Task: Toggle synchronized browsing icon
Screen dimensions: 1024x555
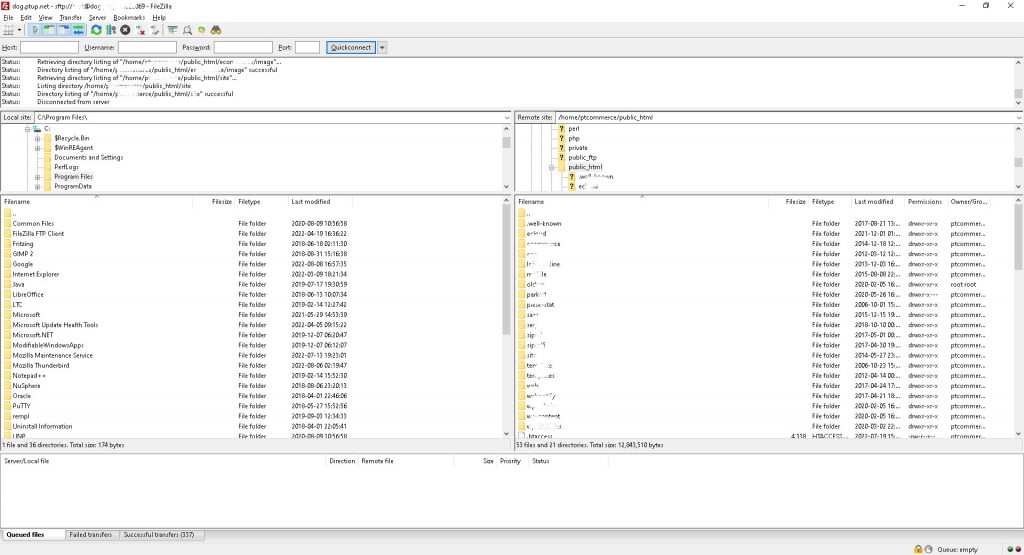Action: point(201,30)
